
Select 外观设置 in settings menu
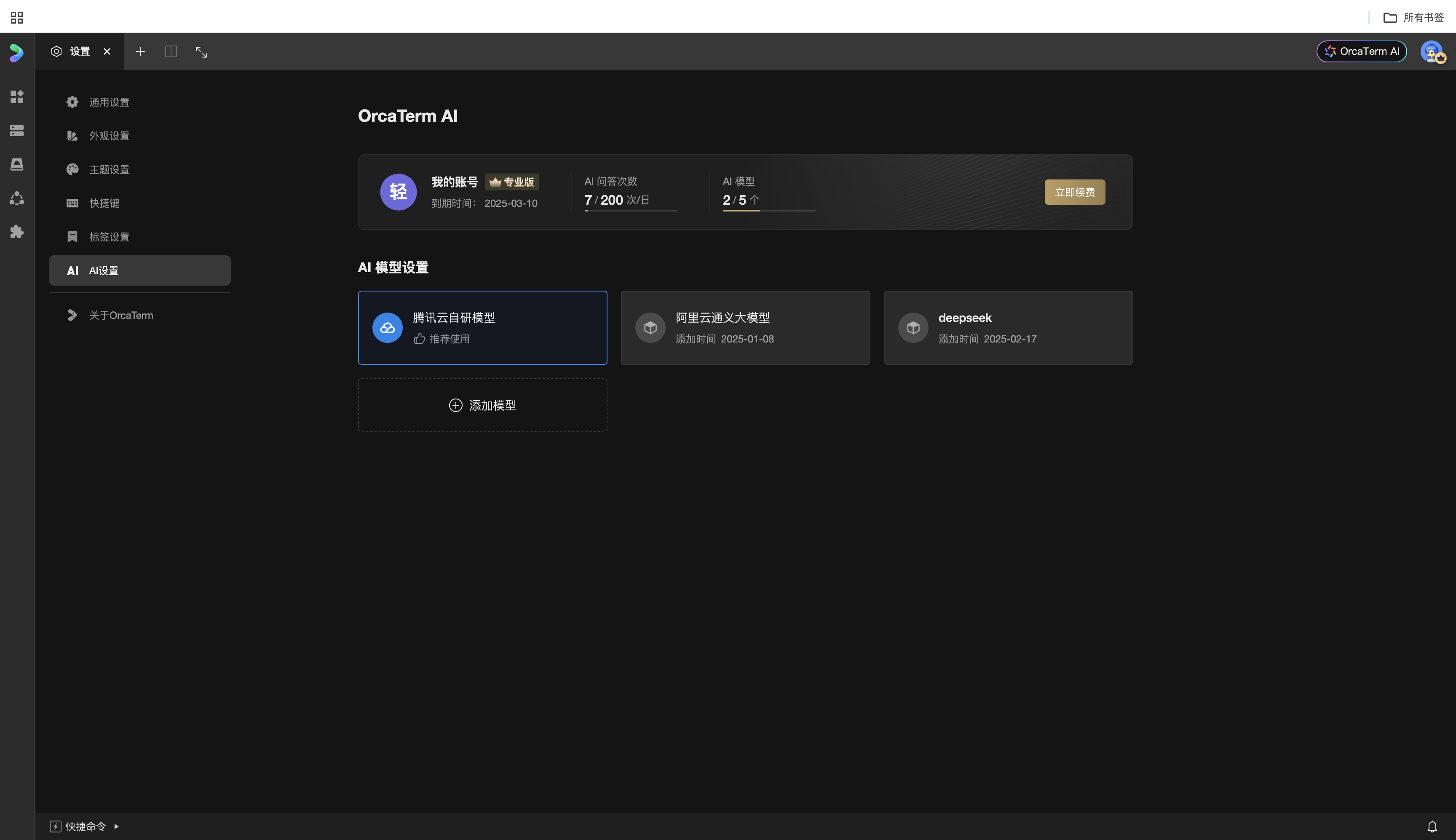tap(139, 136)
